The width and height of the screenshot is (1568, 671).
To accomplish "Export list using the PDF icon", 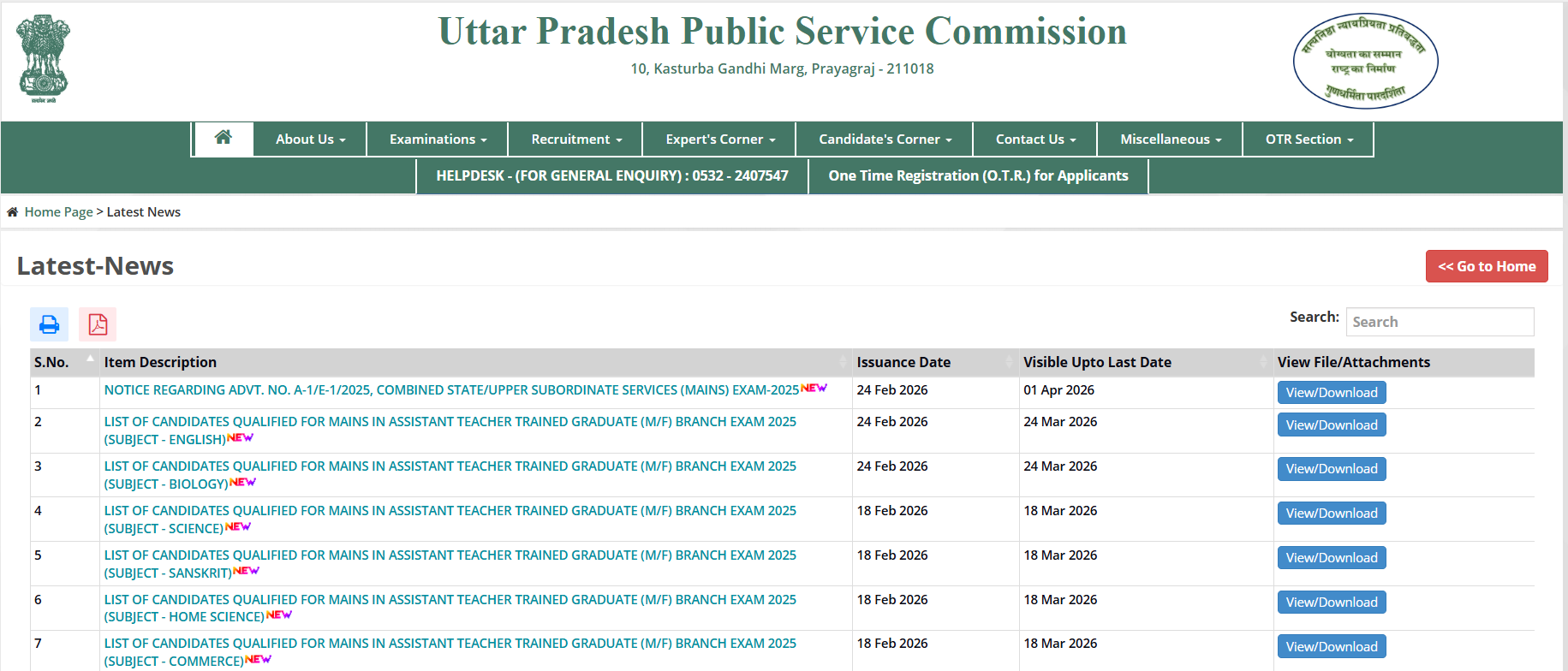I will tap(98, 324).
